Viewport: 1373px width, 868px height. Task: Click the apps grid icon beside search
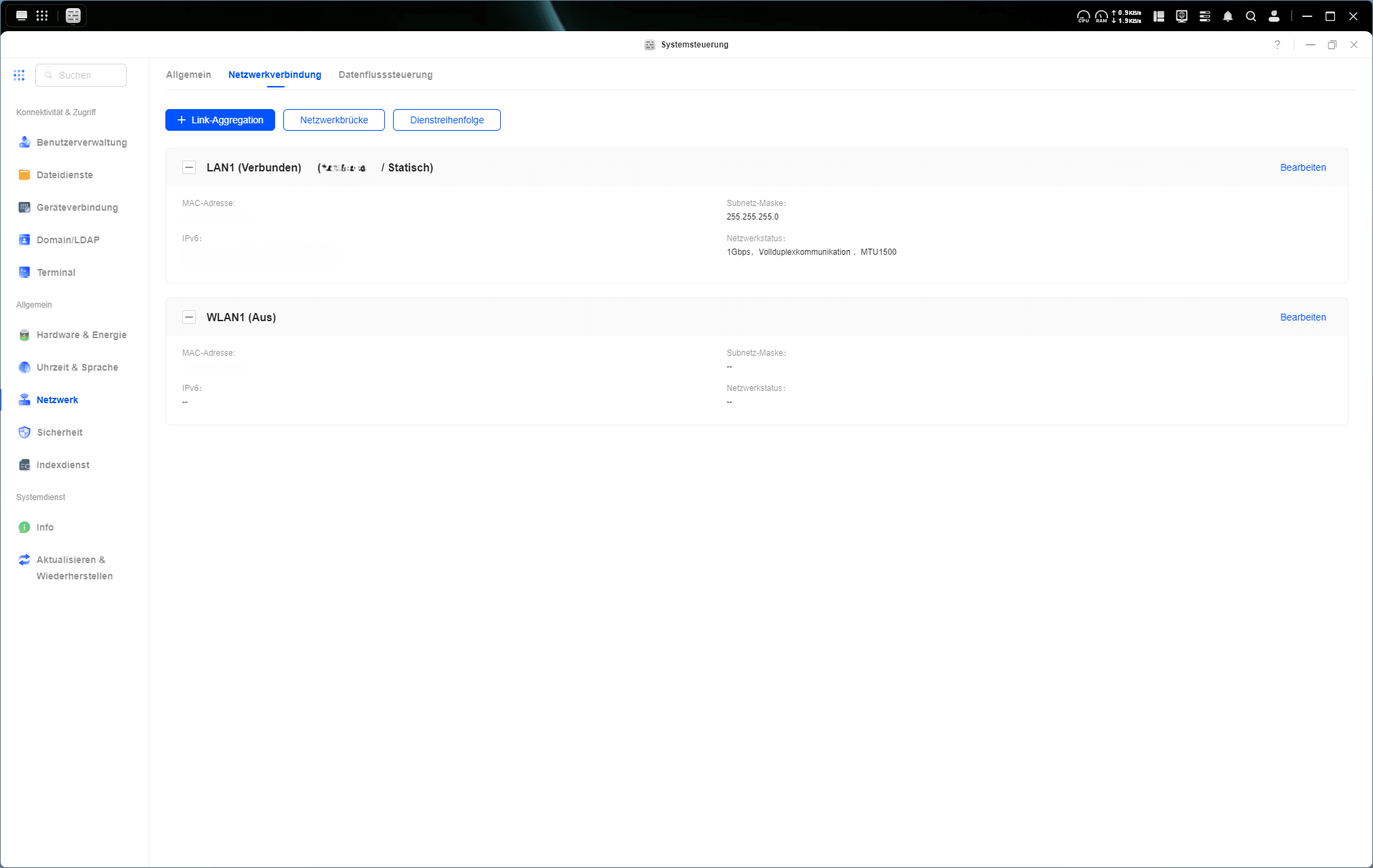point(19,75)
